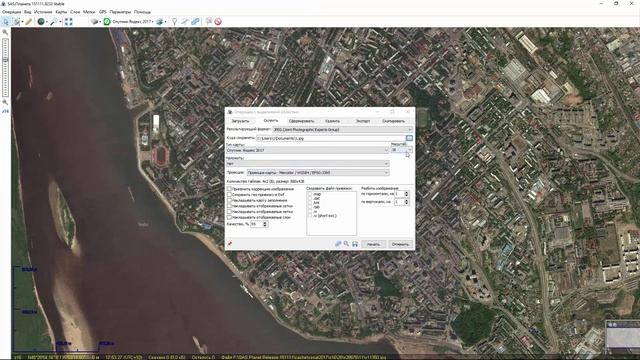Screen dimensions: 640x360
Task: Open the Масштаб zoom level dropdown
Action: [x=402, y=150]
